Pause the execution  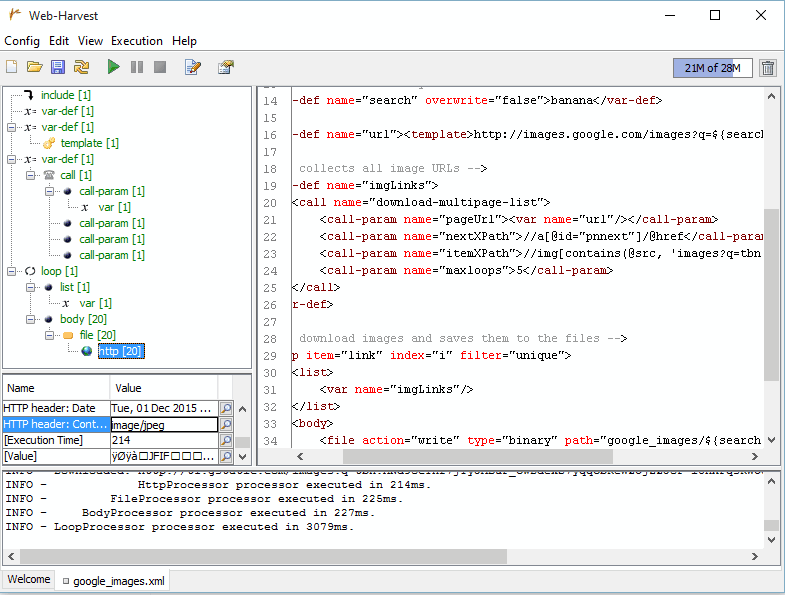pyautogui.click(x=137, y=67)
